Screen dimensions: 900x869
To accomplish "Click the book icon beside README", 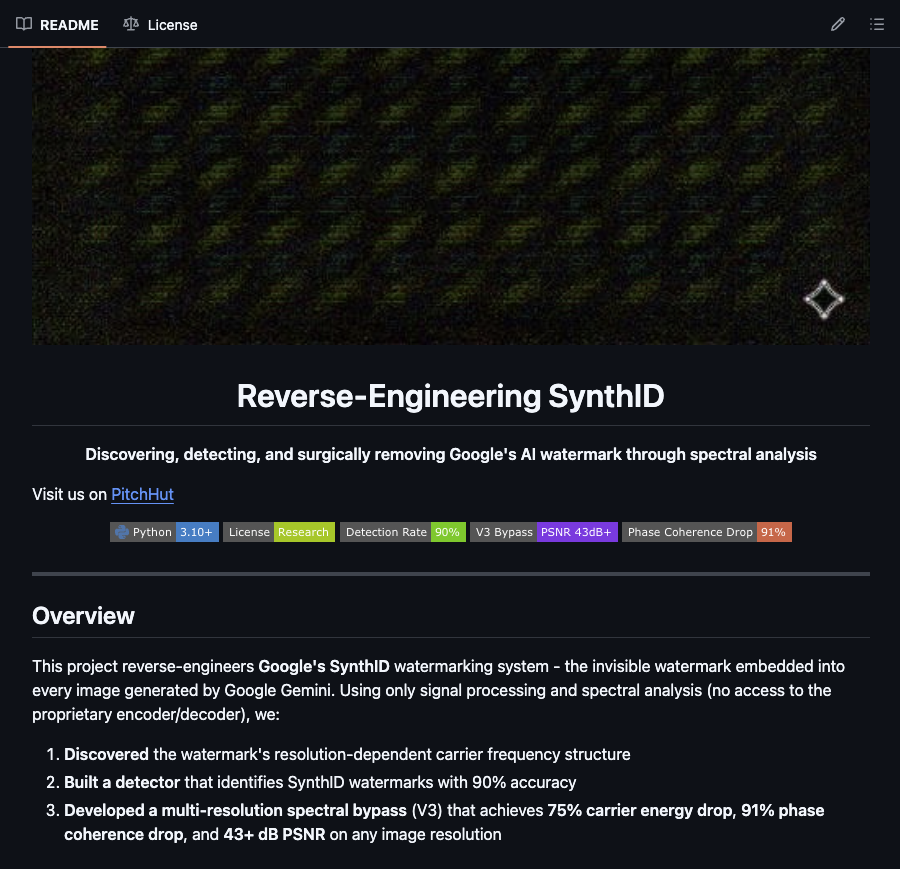I will [24, 24].
